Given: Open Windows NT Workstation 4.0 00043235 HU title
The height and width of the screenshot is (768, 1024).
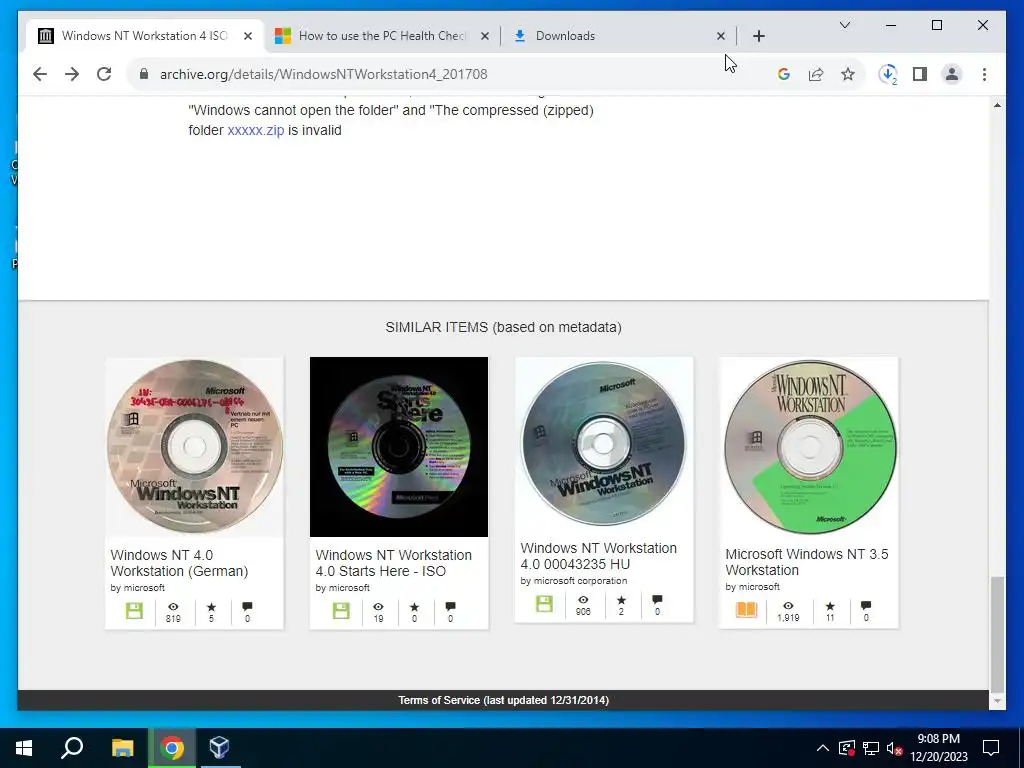Looking at the screenshot, I should coord(598,556).
